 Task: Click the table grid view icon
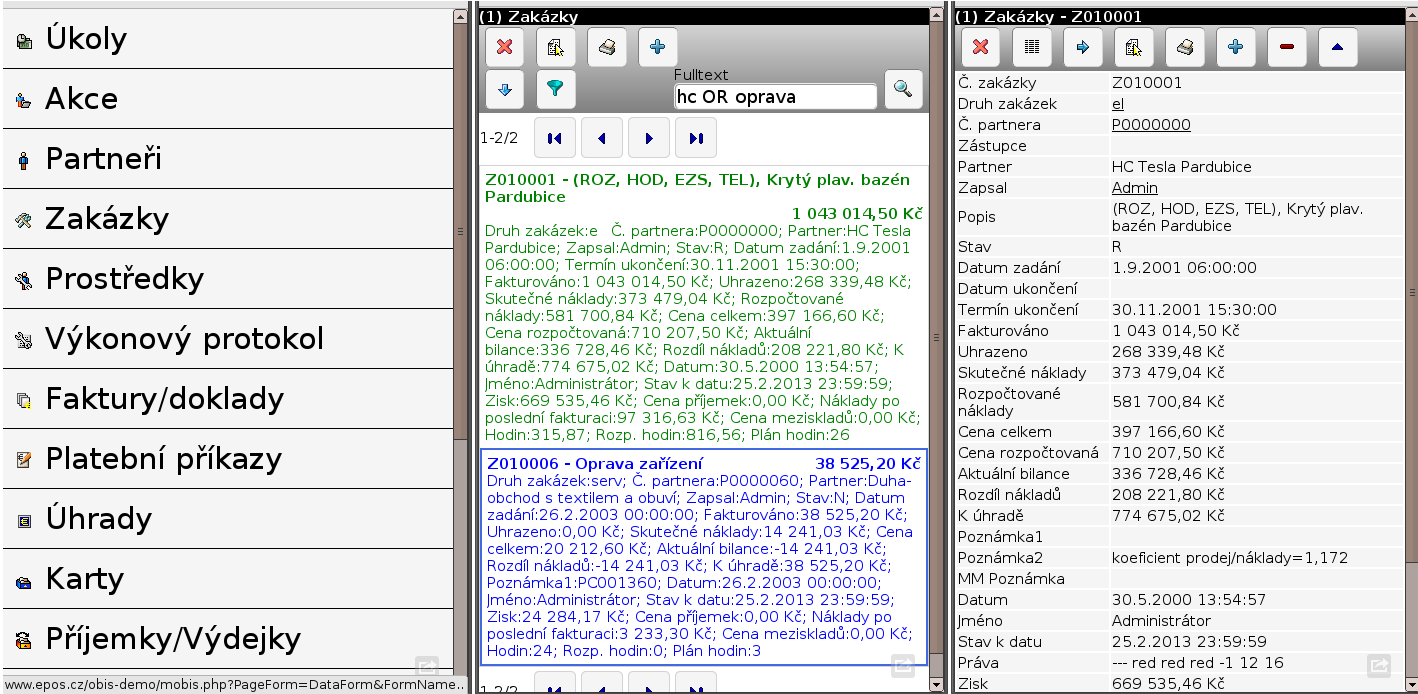point(1032,47)
